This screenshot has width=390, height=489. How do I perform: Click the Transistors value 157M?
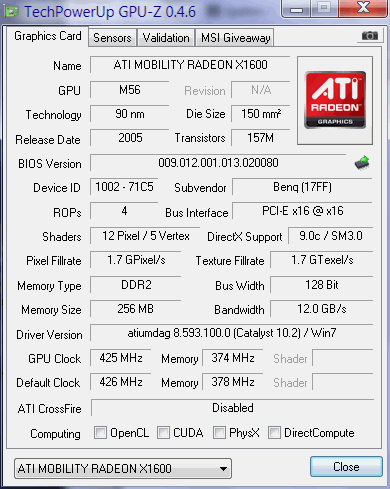(x=261, y=138)
